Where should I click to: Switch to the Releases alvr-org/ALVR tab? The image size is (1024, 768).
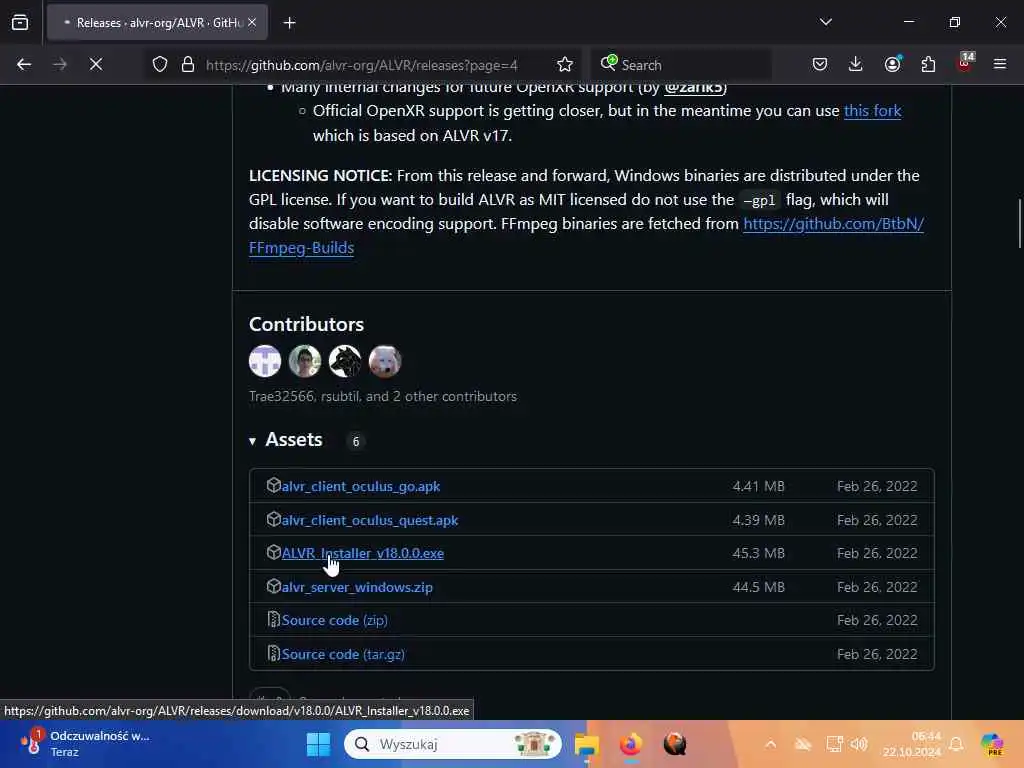[x=157, y=23]
